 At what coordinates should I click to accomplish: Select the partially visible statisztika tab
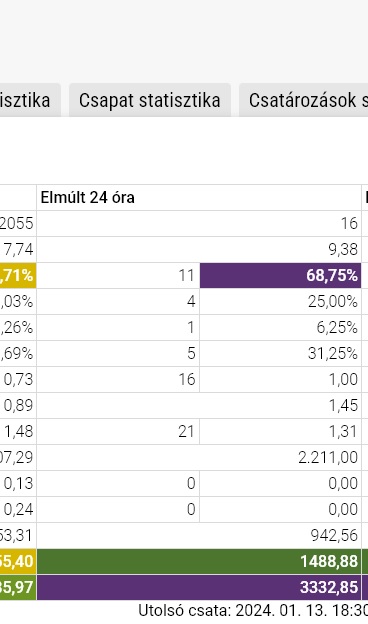30,100
